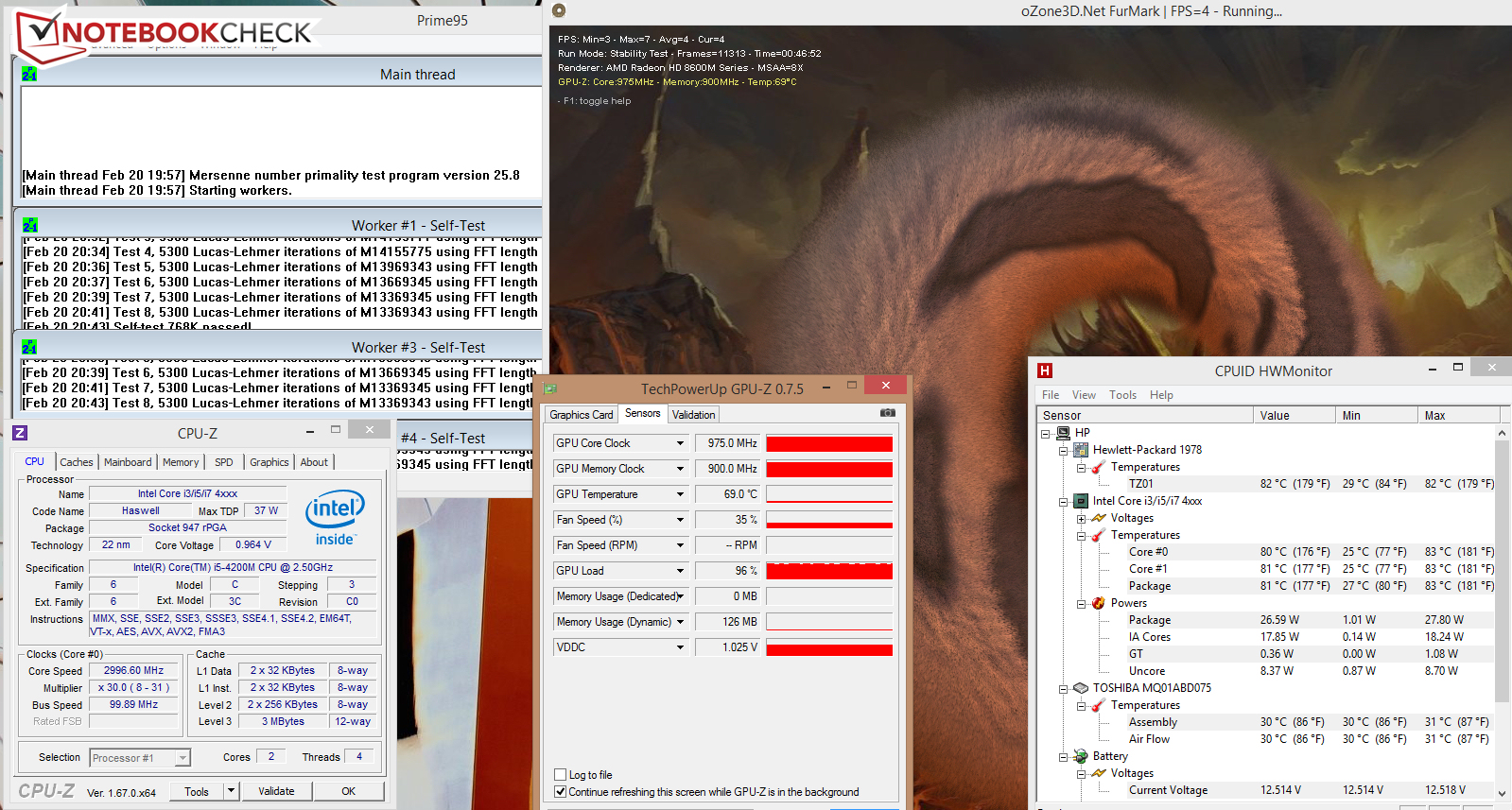Open the arrow next to CPU-Z Tools button
Screen dimensions: 1512x810
point(232,791)
